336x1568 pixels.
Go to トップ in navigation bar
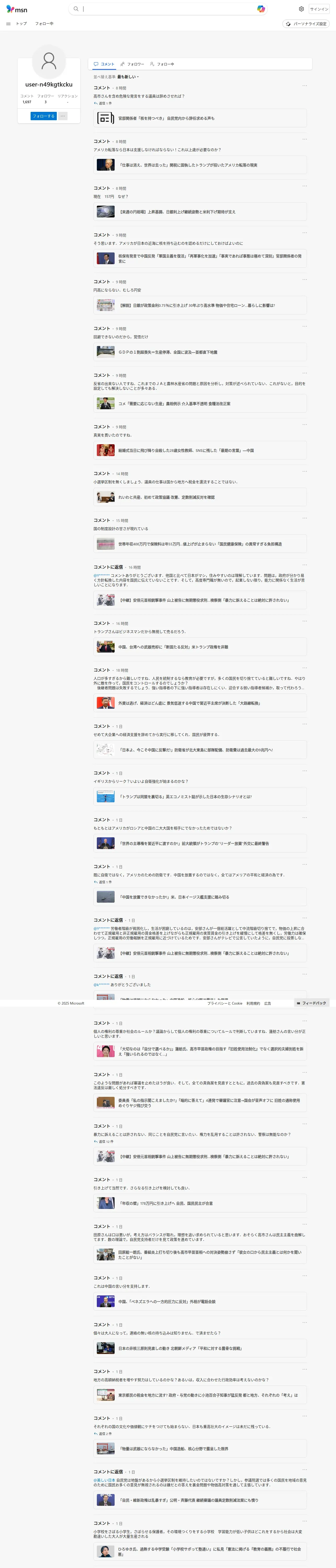21,24
